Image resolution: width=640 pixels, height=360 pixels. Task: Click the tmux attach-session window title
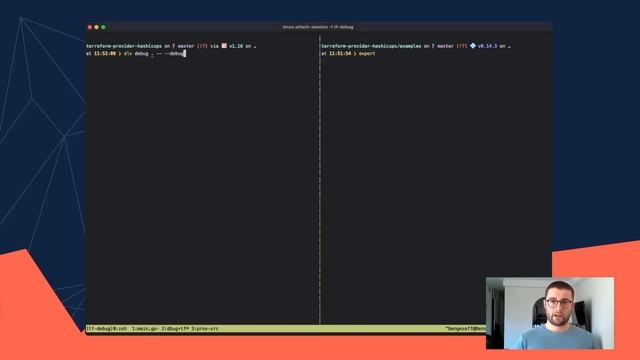318,27
